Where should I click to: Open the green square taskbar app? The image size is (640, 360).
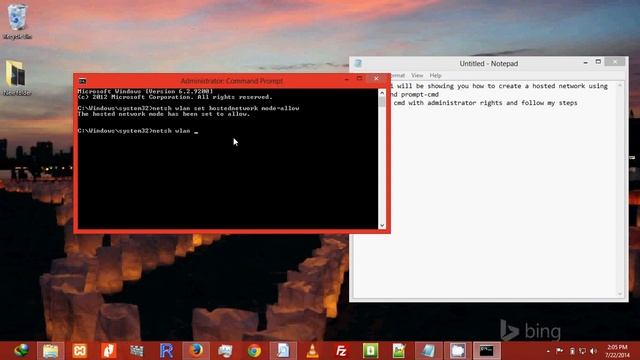pyautogui.click(x=370, y=351)
